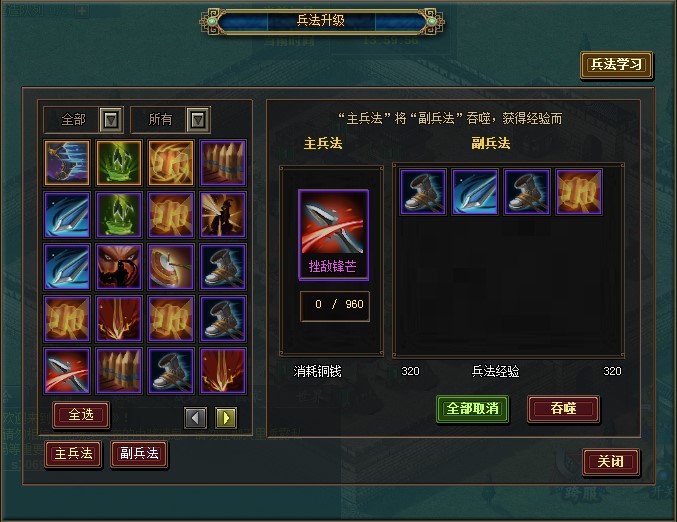Select the silhouetted warrior skill icon

(223, 215)
